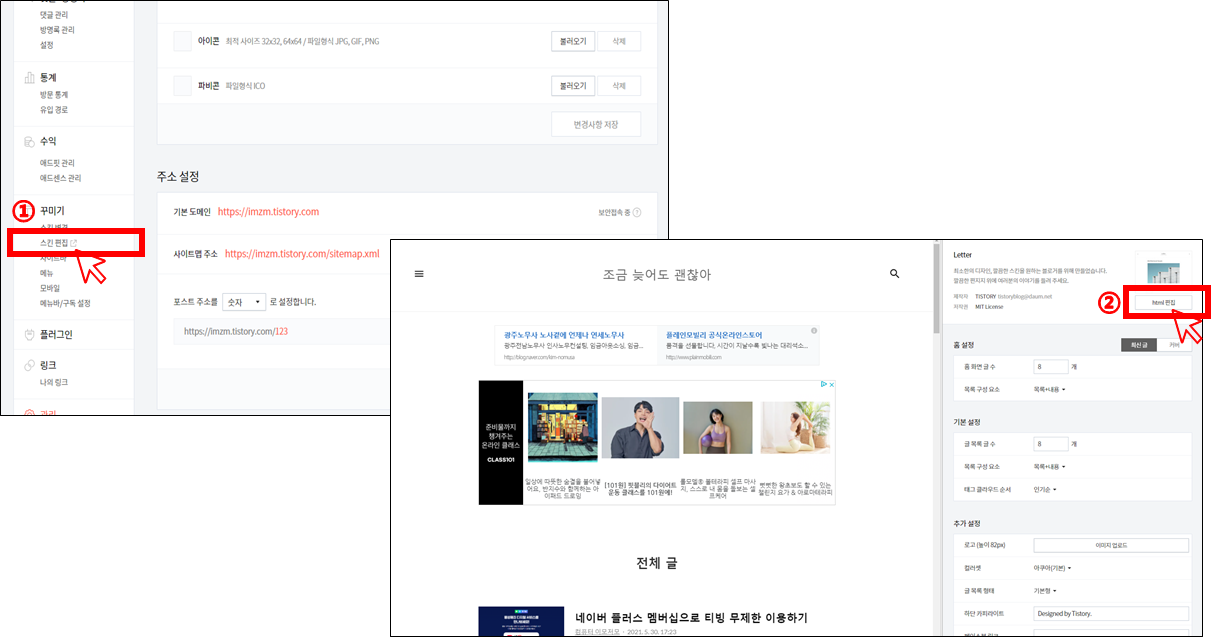
Task: Click 삭제 for the 아이콘 row
Action: [x=618, y=41]
